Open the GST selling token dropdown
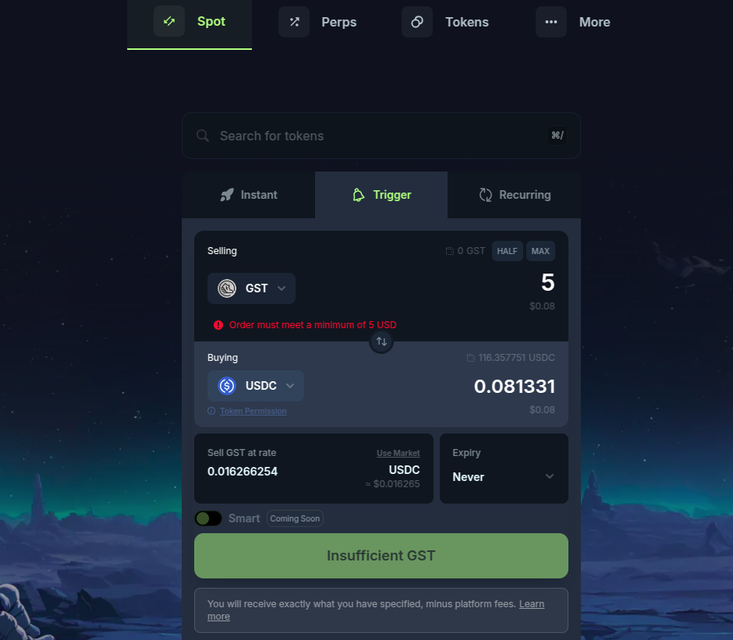This screenshot has width=733, height=640. pos(252,288)
